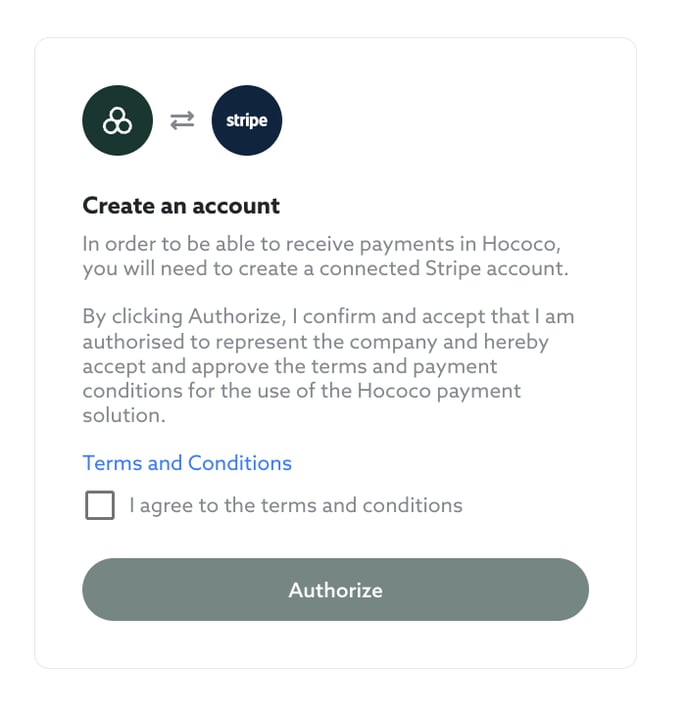Screen dimensions: 688x707
Task: Click the "I agree to the terms and conditions" label
Action: pyautogui.click(x=296, y=505)
